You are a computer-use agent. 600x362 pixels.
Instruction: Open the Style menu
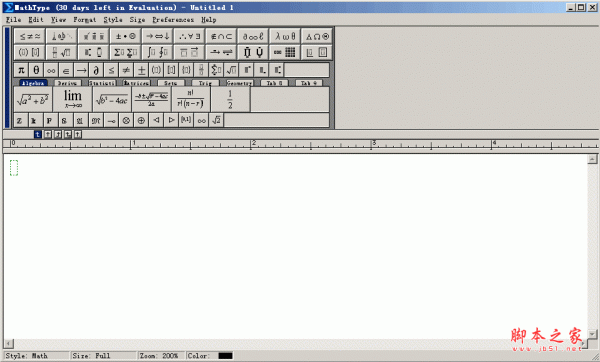coord(113,20)
